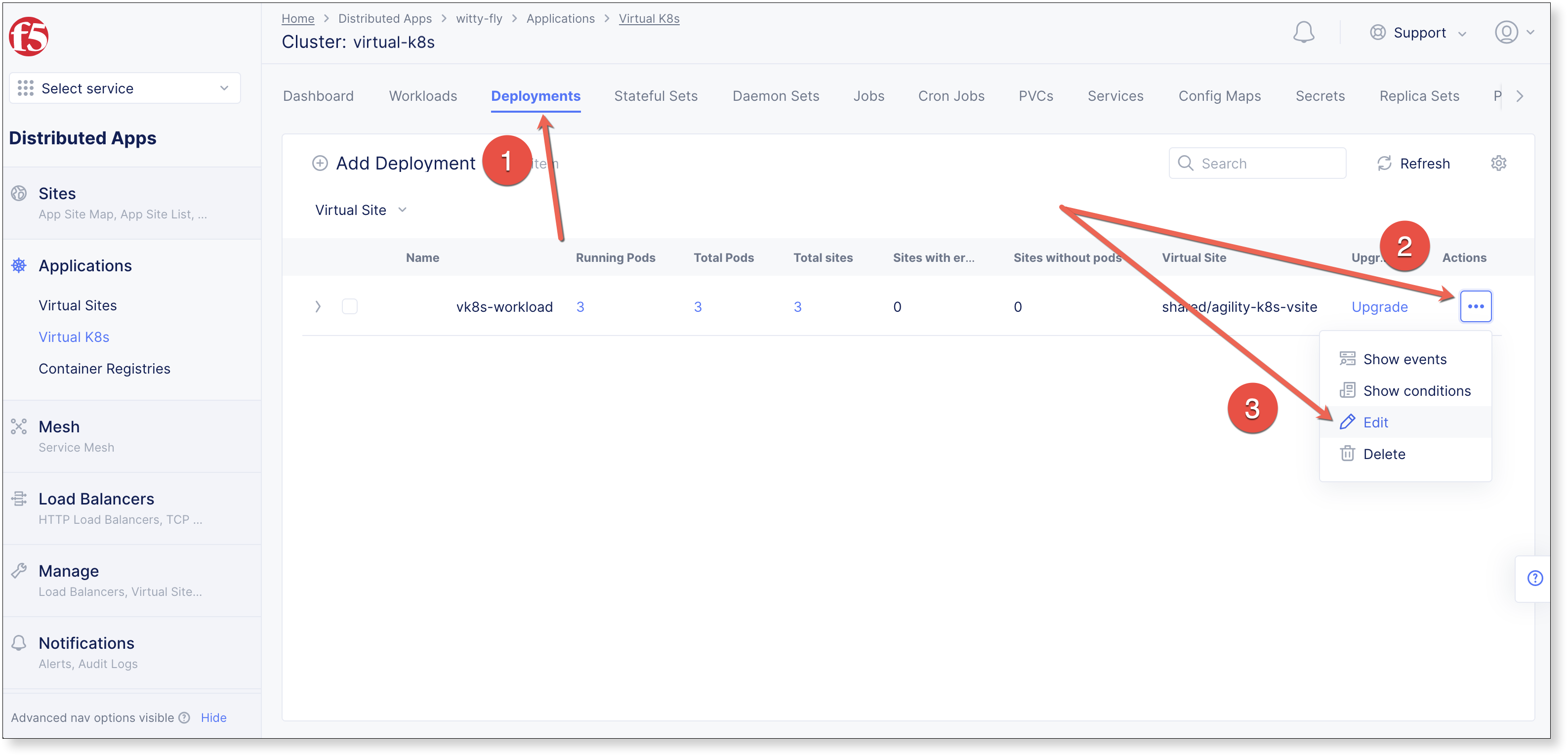This screenshot has height=756, width=1568.
Task: Open the PVCs tab
Action: [1035, 96]
